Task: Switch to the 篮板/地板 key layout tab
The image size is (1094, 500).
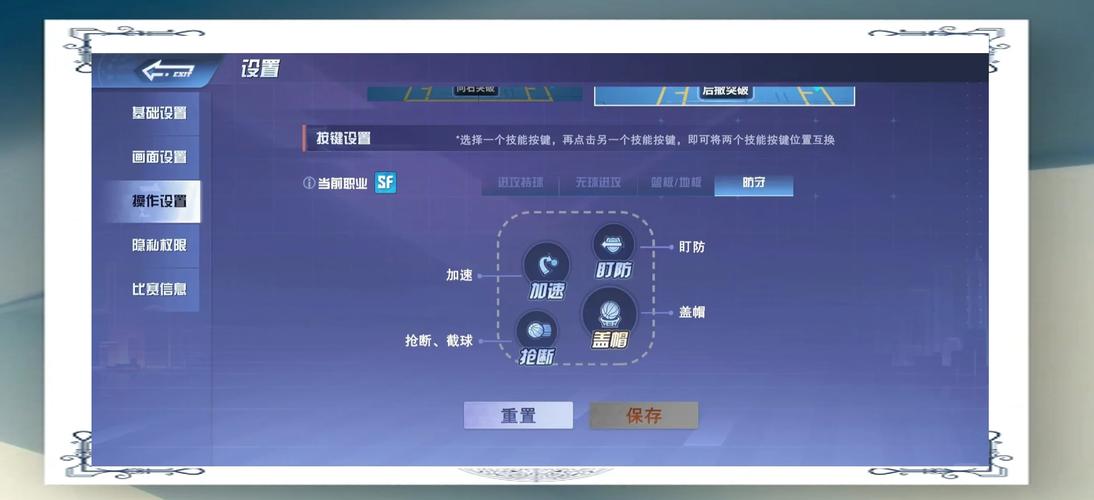Action: [676, 184]
